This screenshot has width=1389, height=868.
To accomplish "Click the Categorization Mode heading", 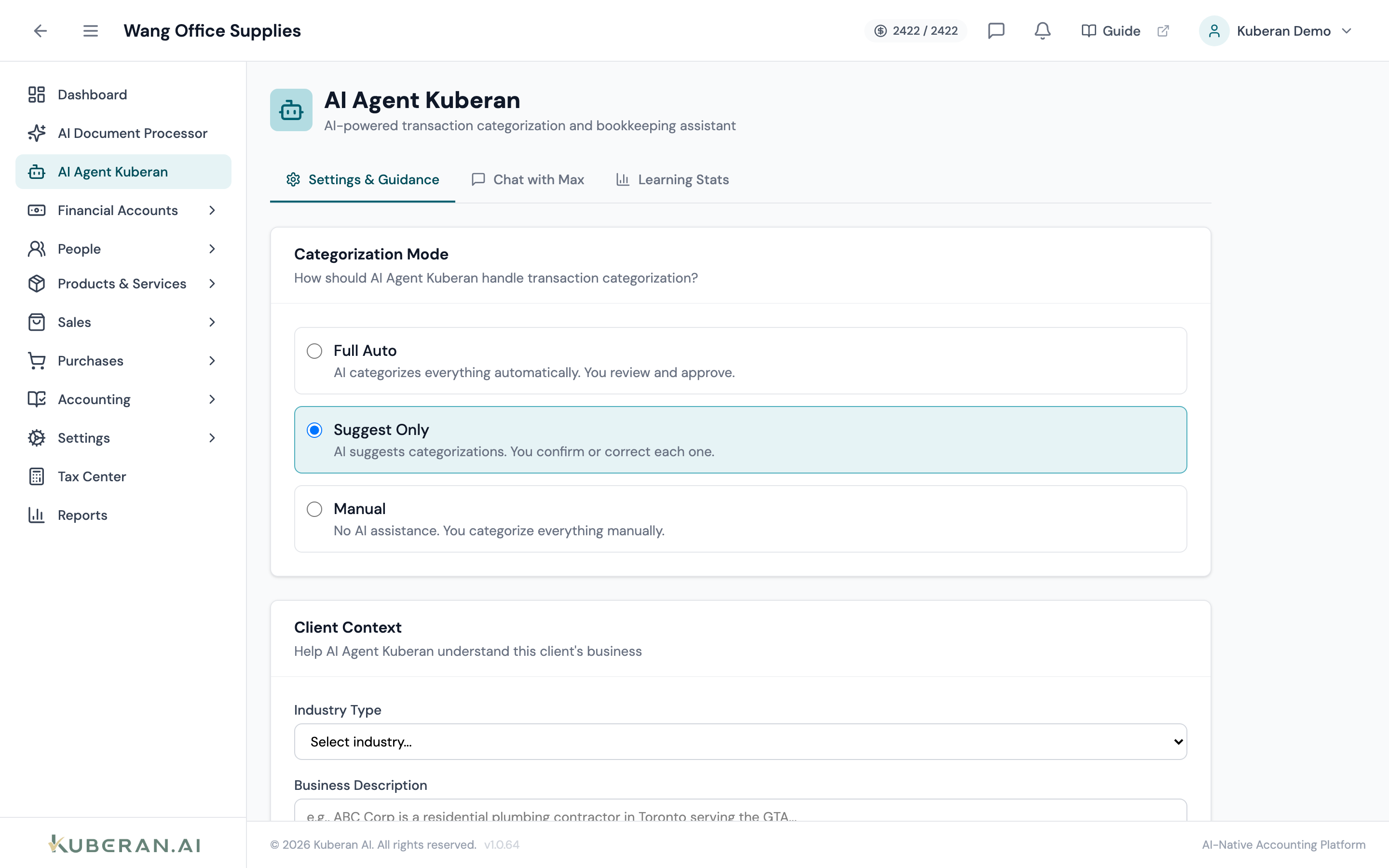I will (371, 254).
